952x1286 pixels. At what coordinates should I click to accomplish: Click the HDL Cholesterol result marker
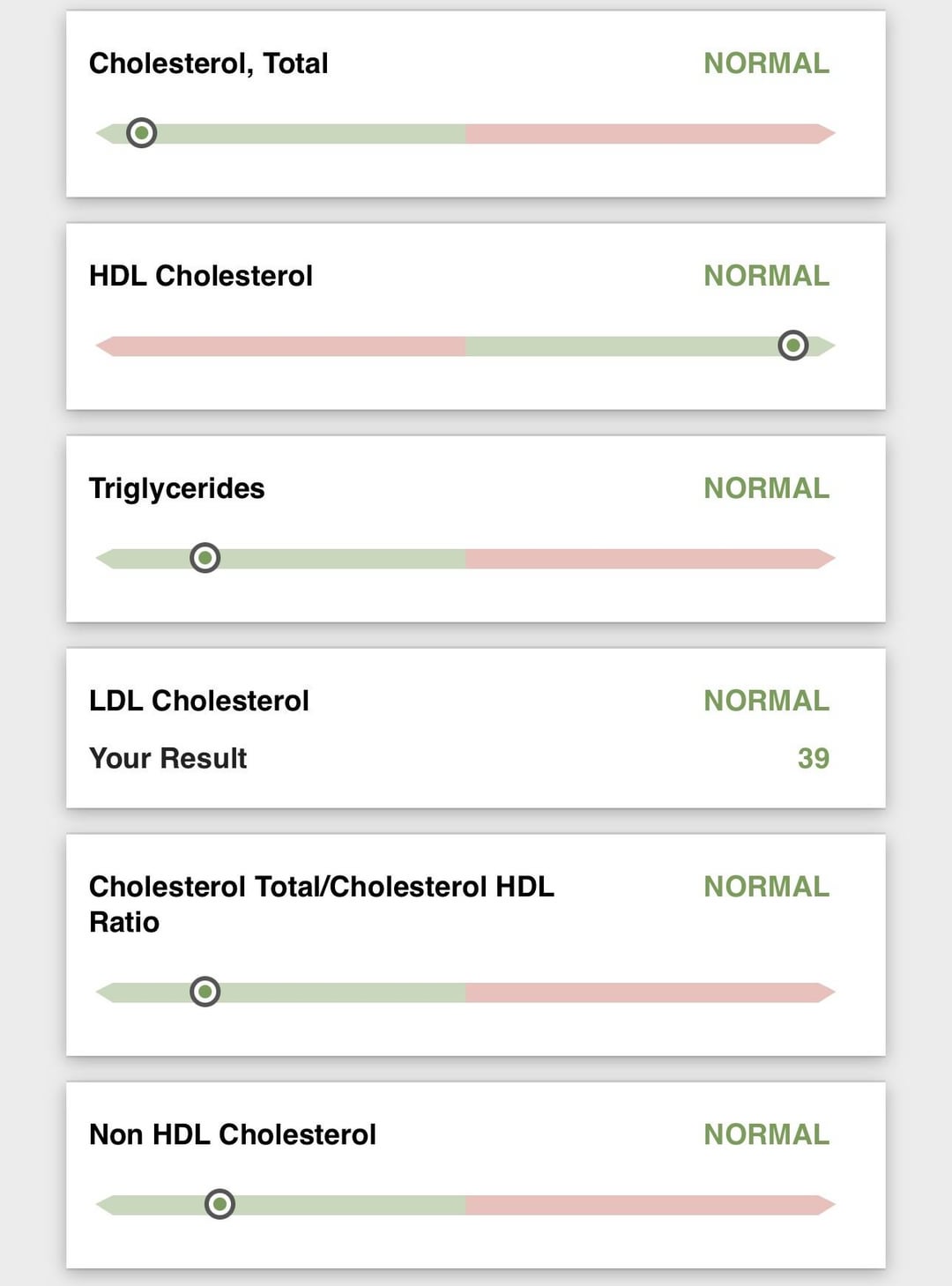coord(793,346)
